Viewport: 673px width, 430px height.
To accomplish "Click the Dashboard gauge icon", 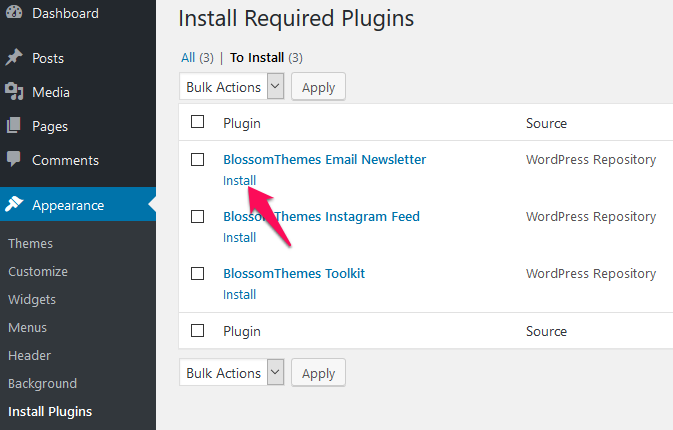I will point(14,12).
